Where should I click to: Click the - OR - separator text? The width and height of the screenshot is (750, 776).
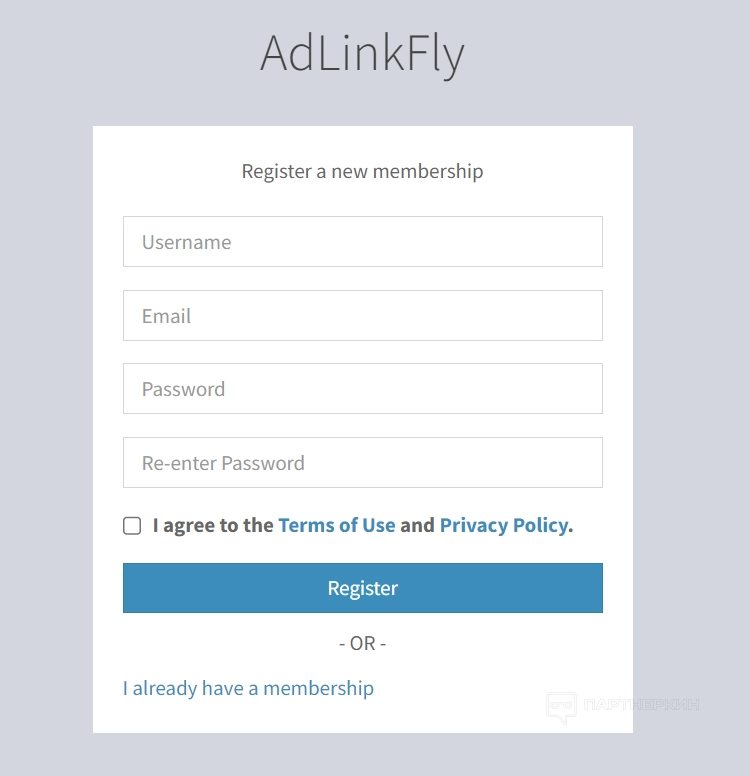[x=362, y=643]
